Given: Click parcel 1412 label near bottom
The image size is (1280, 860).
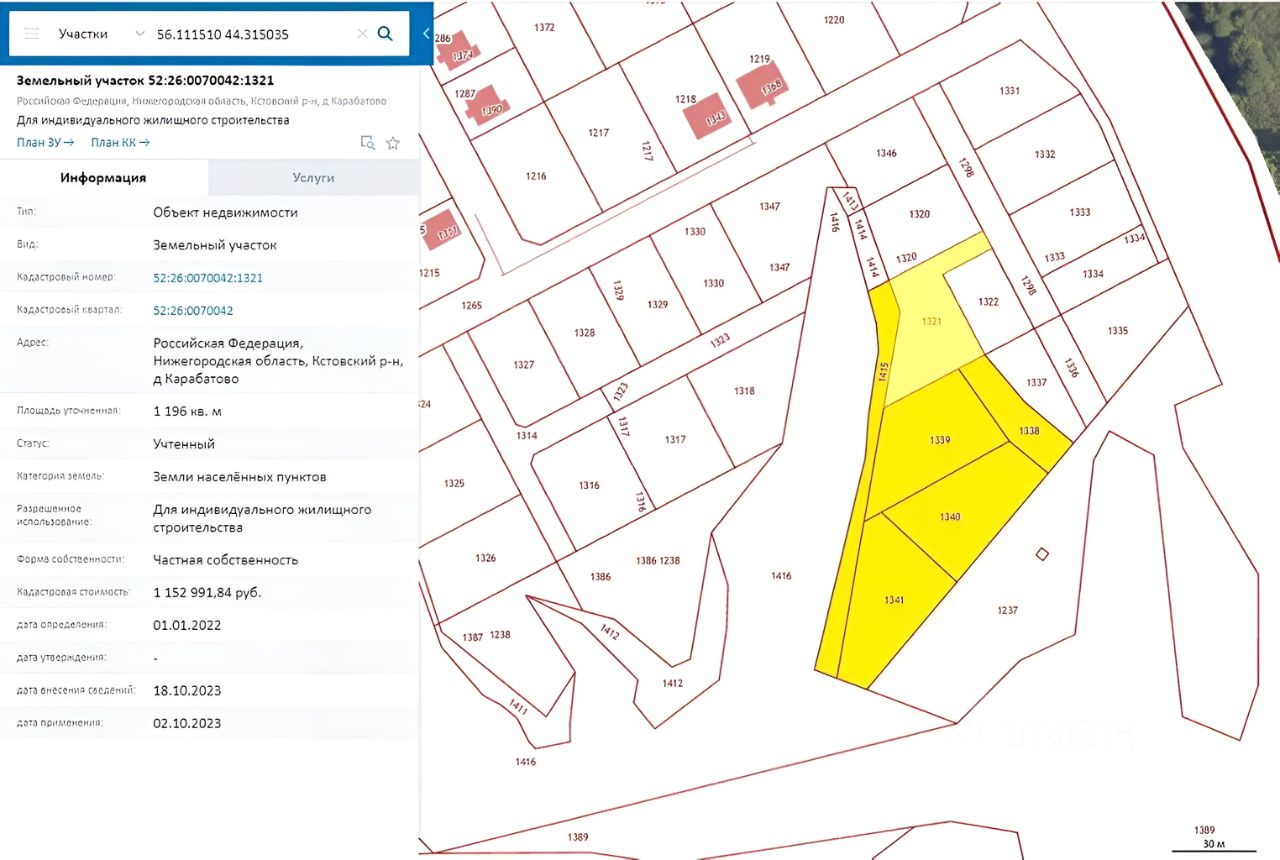Looking at the screenshot, I should [672, 684].
